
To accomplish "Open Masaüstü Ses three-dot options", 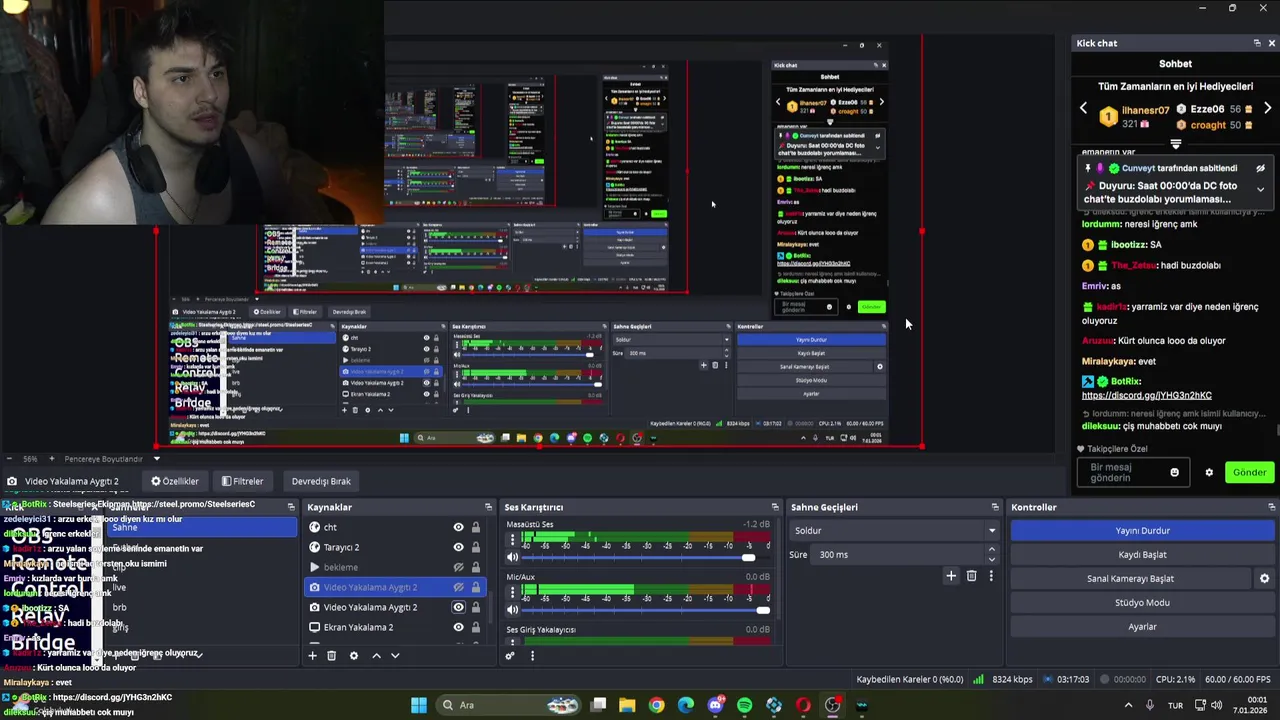I will click(513, 538).
